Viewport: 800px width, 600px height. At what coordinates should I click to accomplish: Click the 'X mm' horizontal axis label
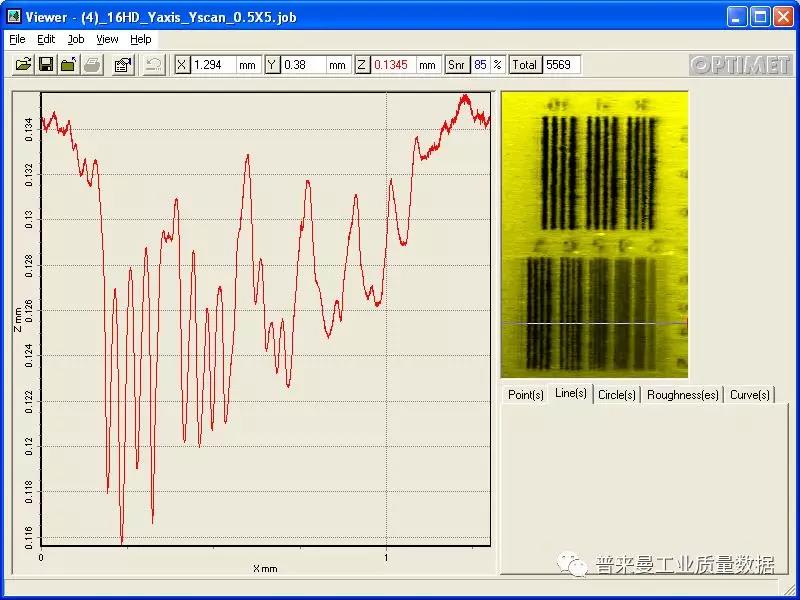pos(265,568)
